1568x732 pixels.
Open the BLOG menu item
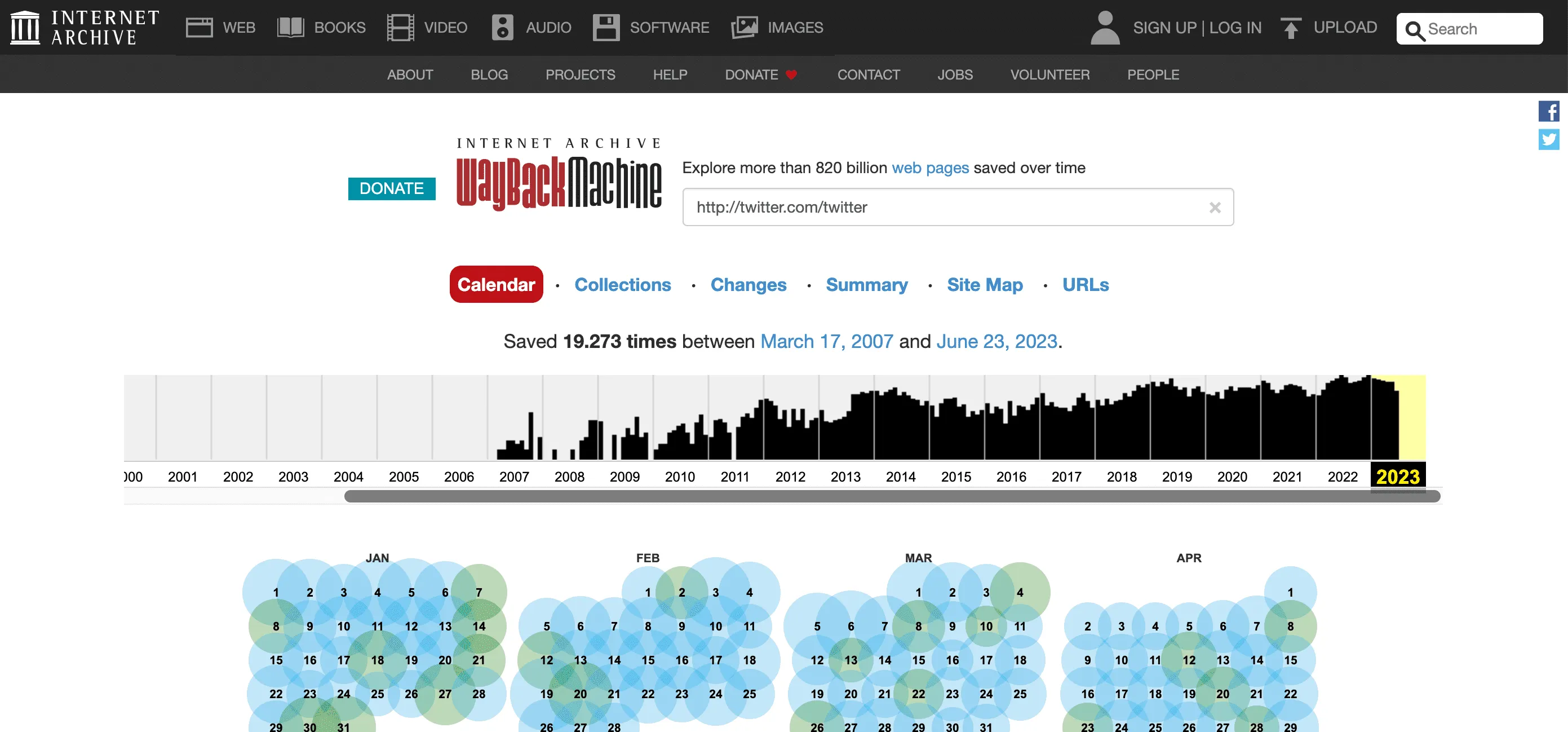click(489, 74)
